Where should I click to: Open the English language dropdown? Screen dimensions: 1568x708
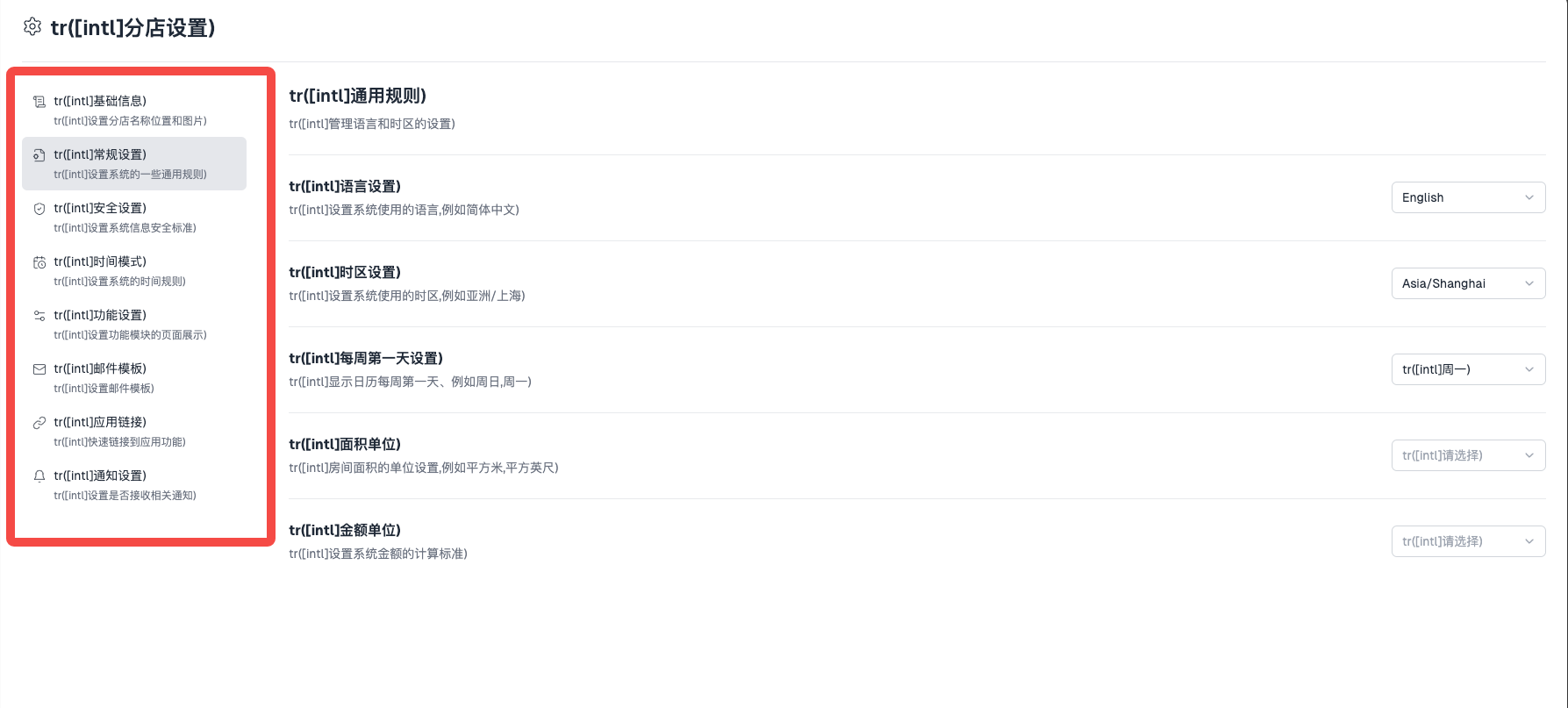[1468, 197]
